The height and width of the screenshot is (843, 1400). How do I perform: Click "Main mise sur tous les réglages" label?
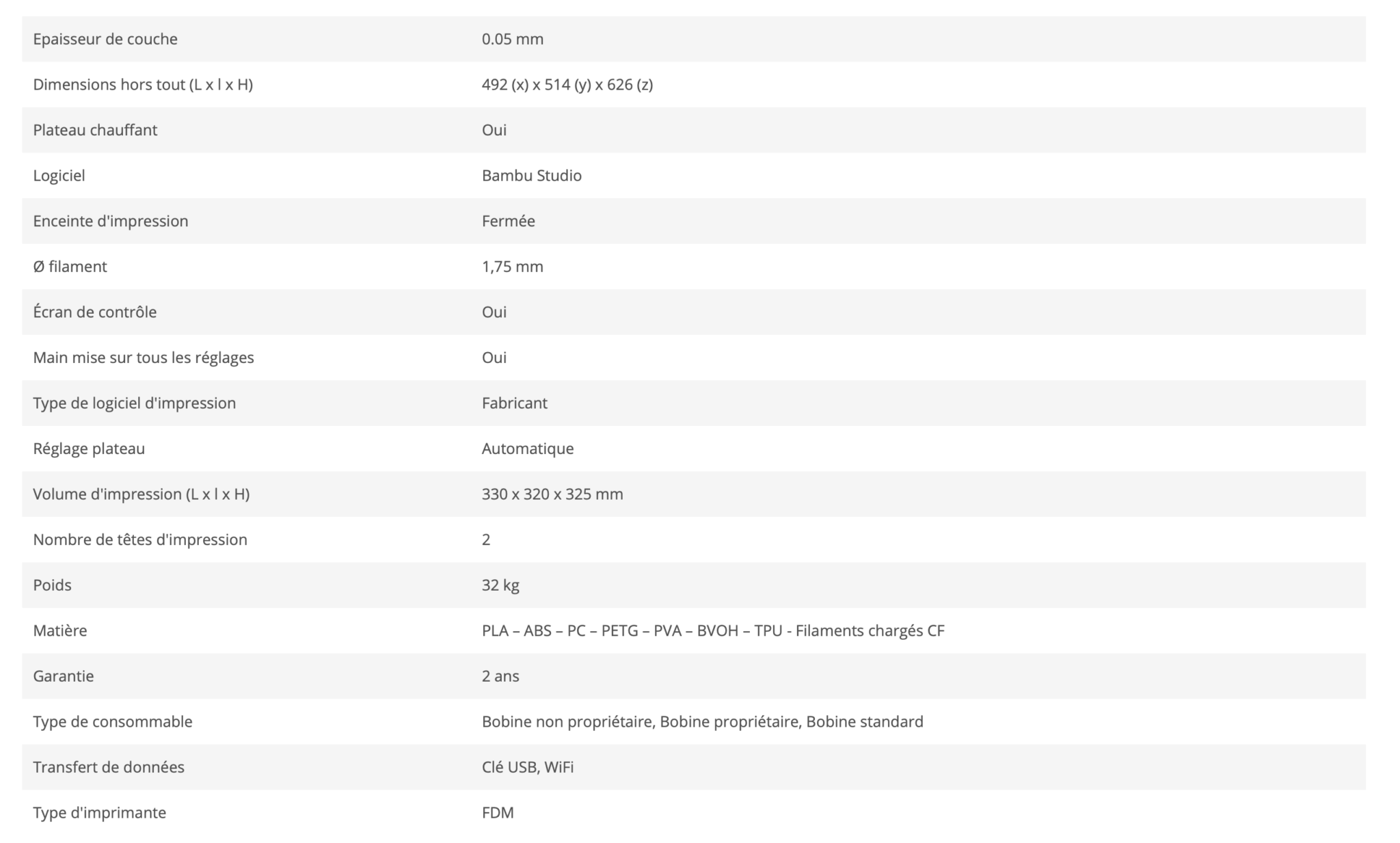point(144,358)
